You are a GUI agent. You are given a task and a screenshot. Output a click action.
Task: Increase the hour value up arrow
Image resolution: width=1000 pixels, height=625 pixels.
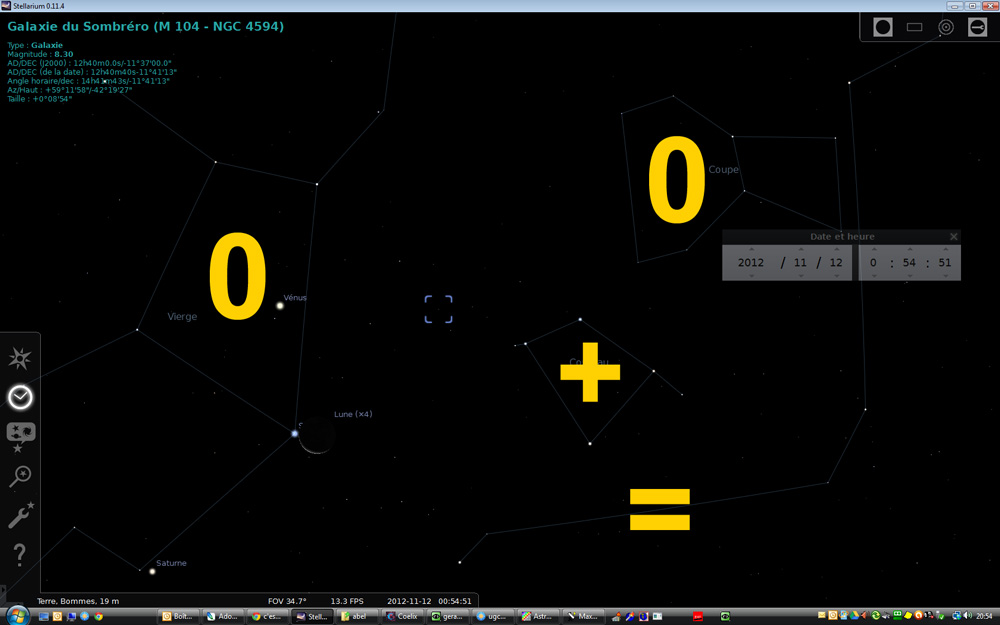pos(874,249)
